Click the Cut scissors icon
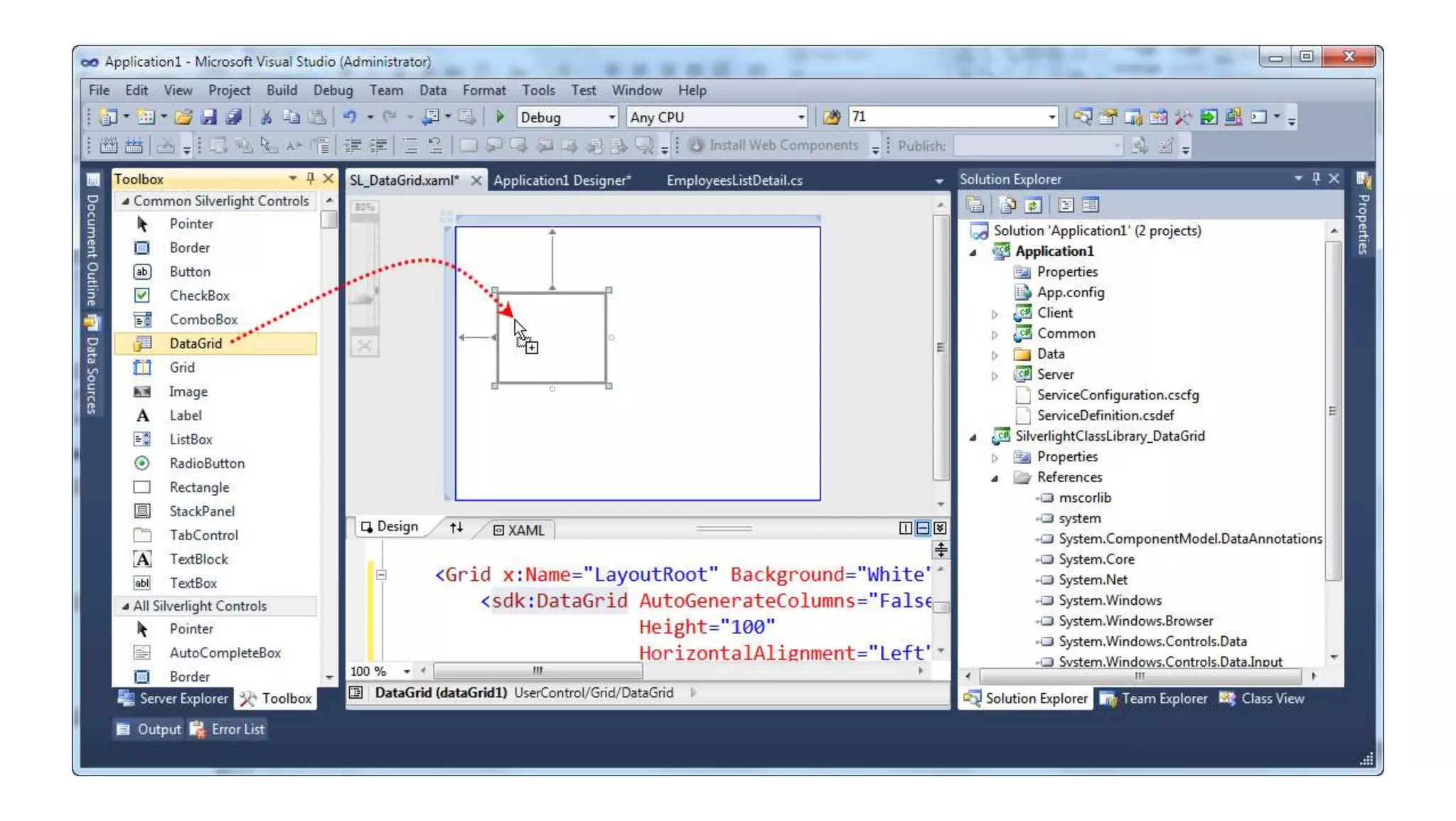This screenshot has height=821, width=1456. tap(266, 117)
